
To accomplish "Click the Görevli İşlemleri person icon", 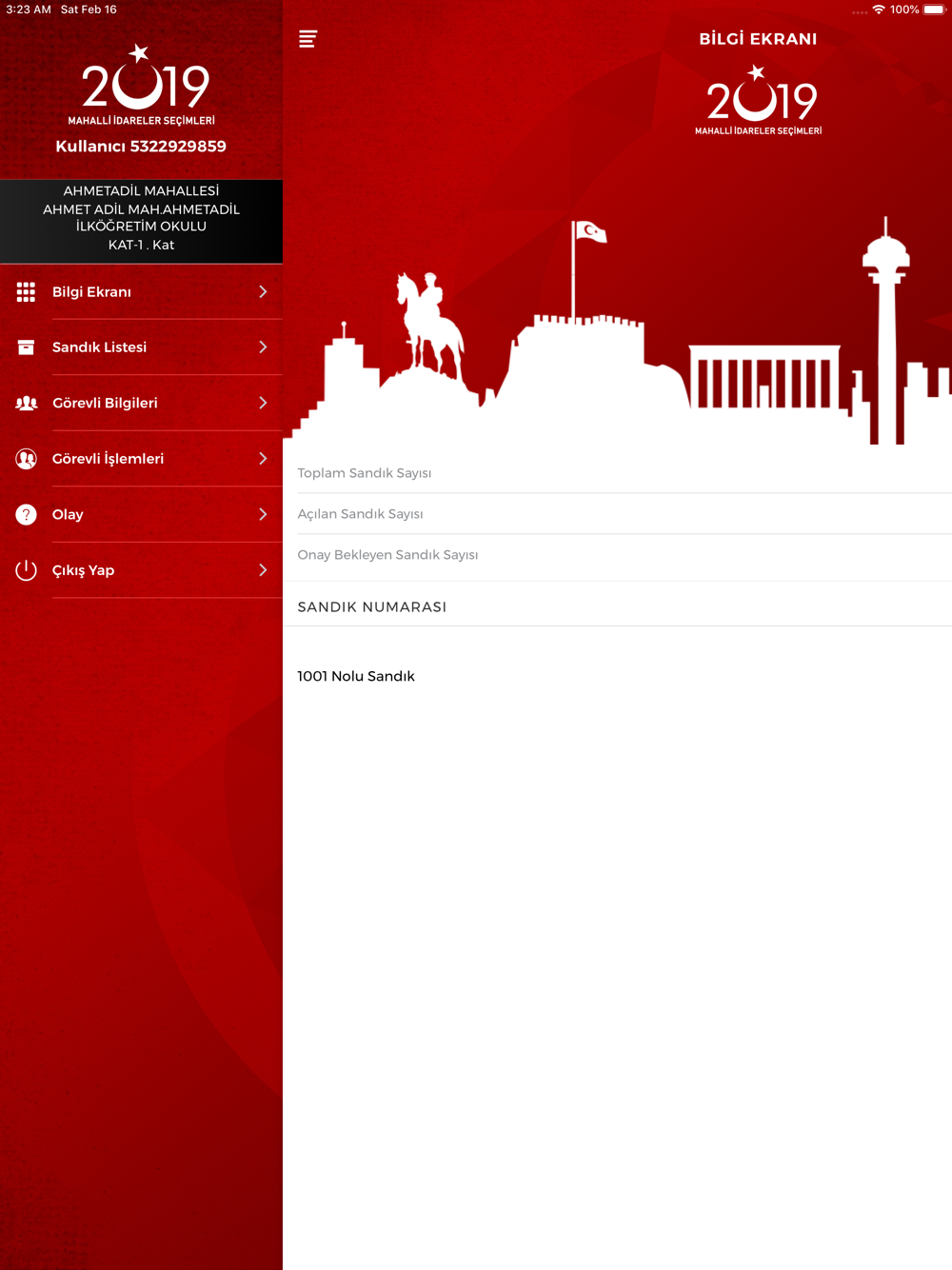I will 26,459.
